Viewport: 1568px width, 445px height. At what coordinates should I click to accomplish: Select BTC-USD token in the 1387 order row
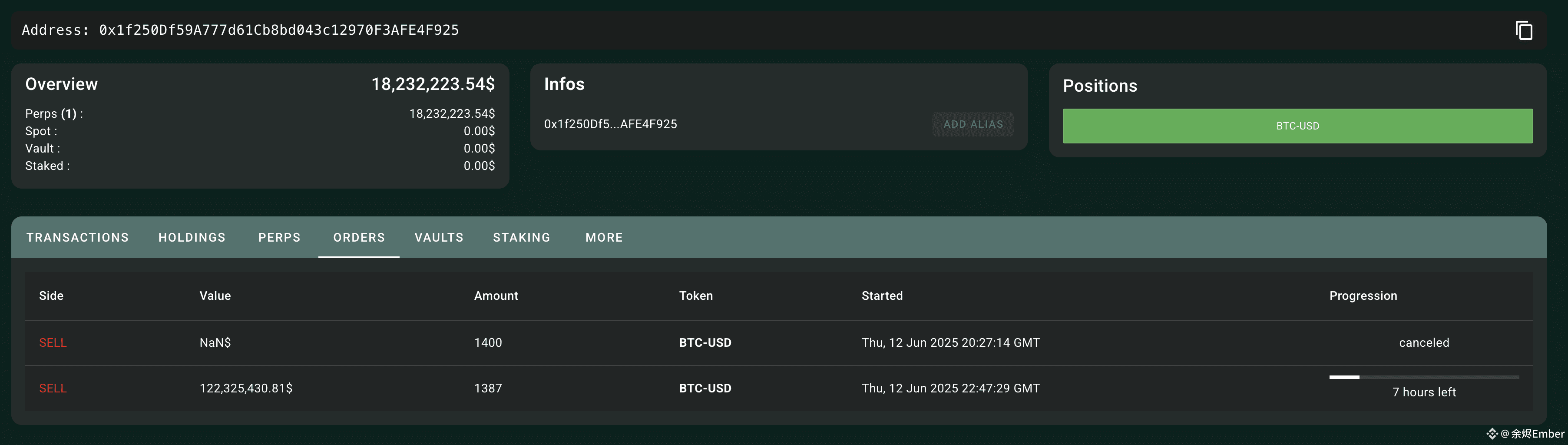coord(705,389)
